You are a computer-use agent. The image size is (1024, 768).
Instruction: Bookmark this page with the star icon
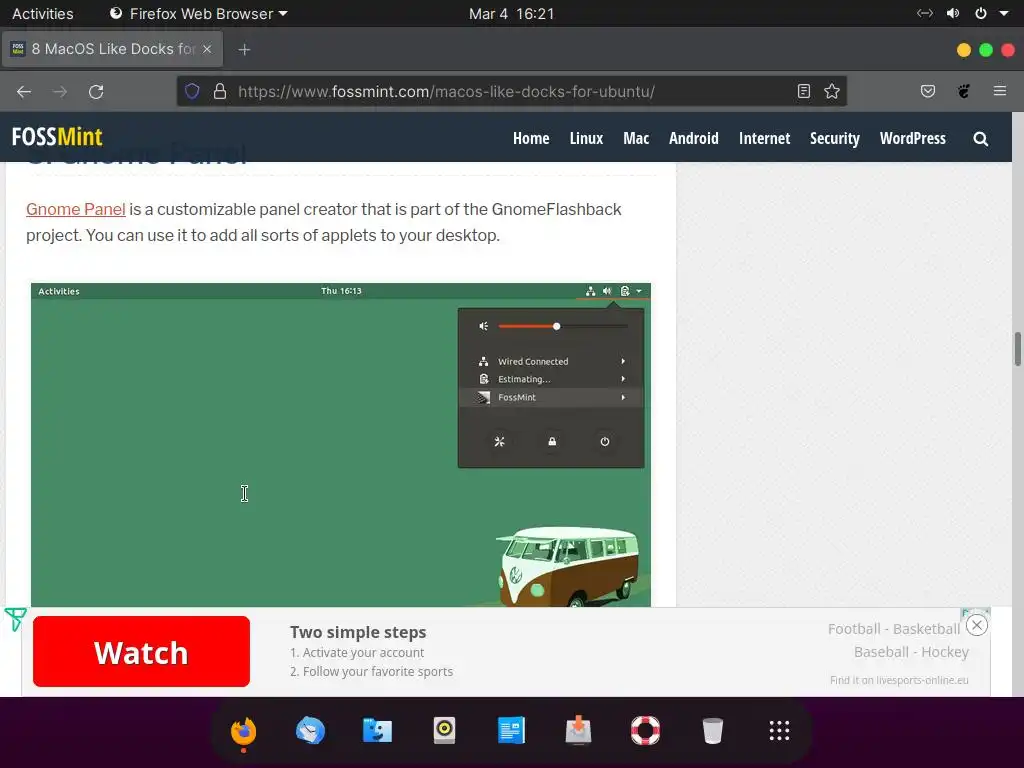pos(832,91)
